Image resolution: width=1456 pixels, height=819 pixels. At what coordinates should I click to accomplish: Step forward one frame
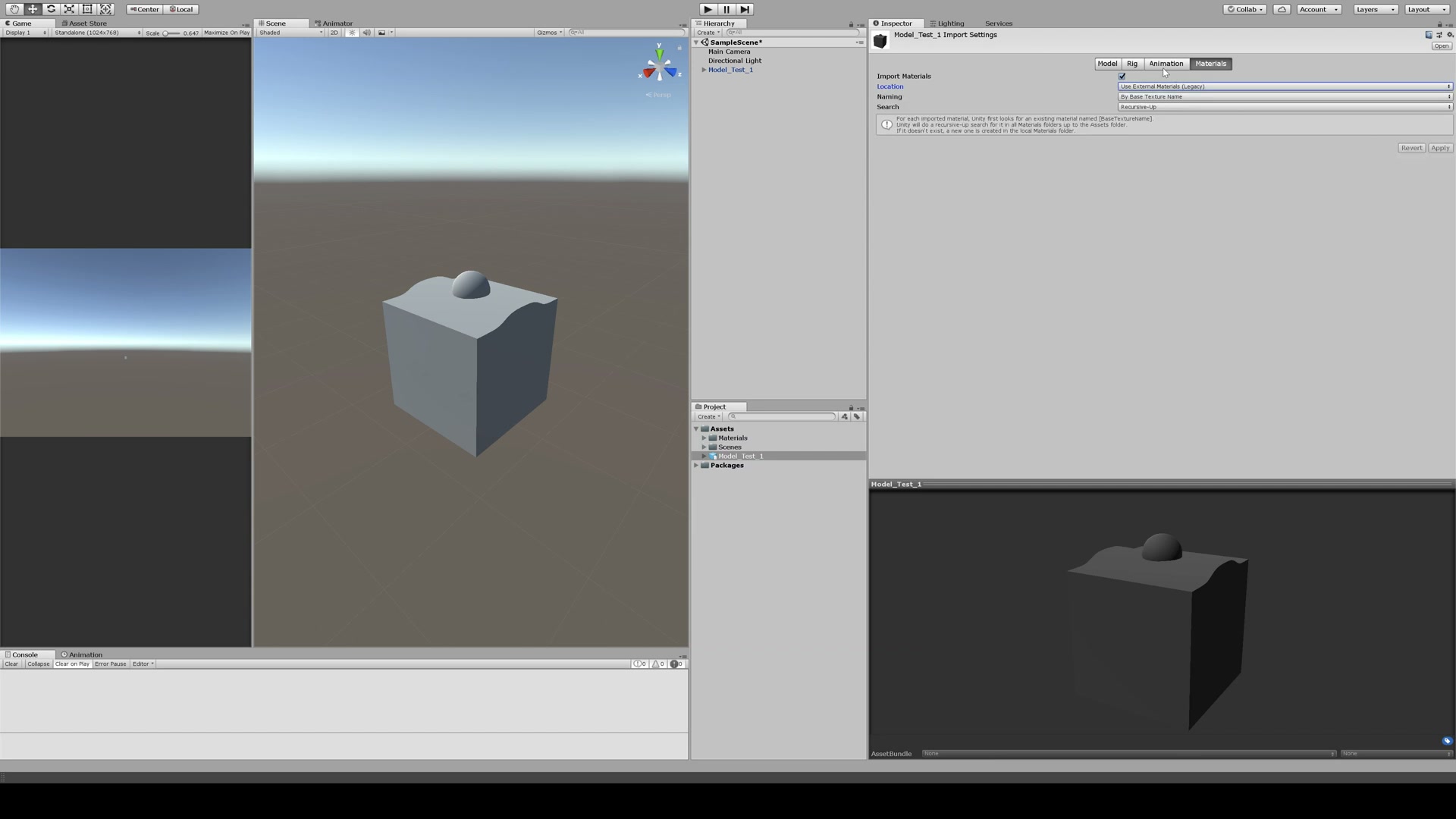point(745,9)
